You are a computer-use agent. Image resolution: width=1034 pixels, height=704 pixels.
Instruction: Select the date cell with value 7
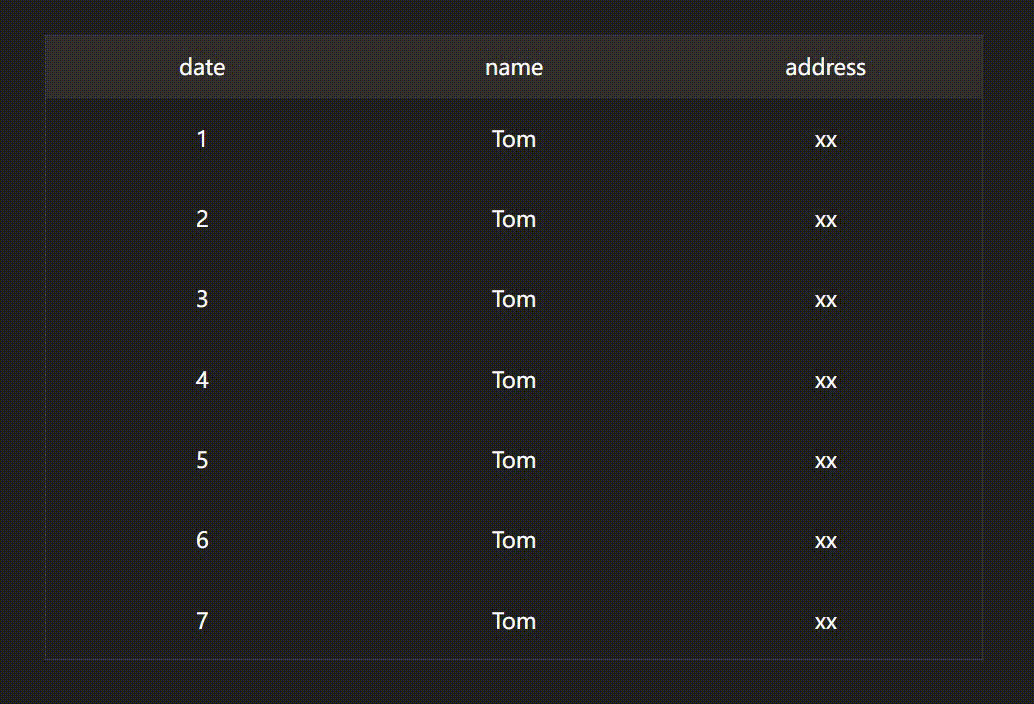pyautogui.click(x=202, y=621)
